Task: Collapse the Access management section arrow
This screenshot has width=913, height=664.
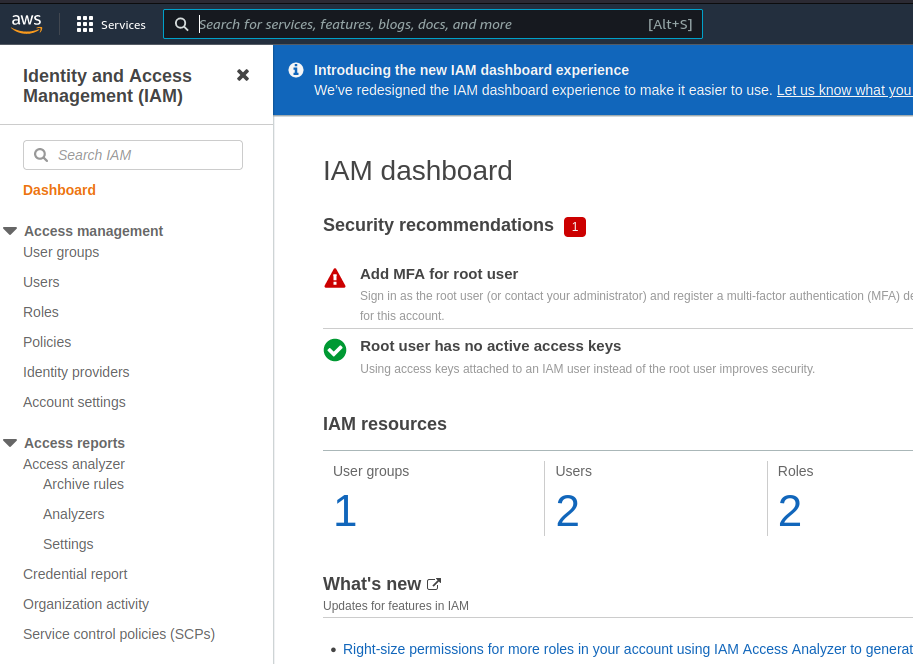Action: click(10, 231)
